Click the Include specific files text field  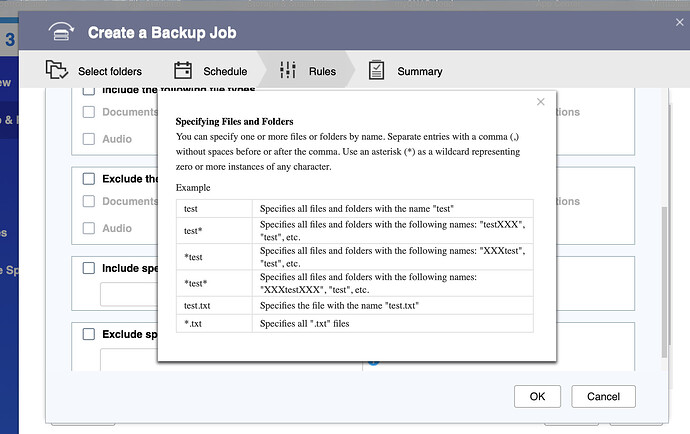(x=129, y=293)
